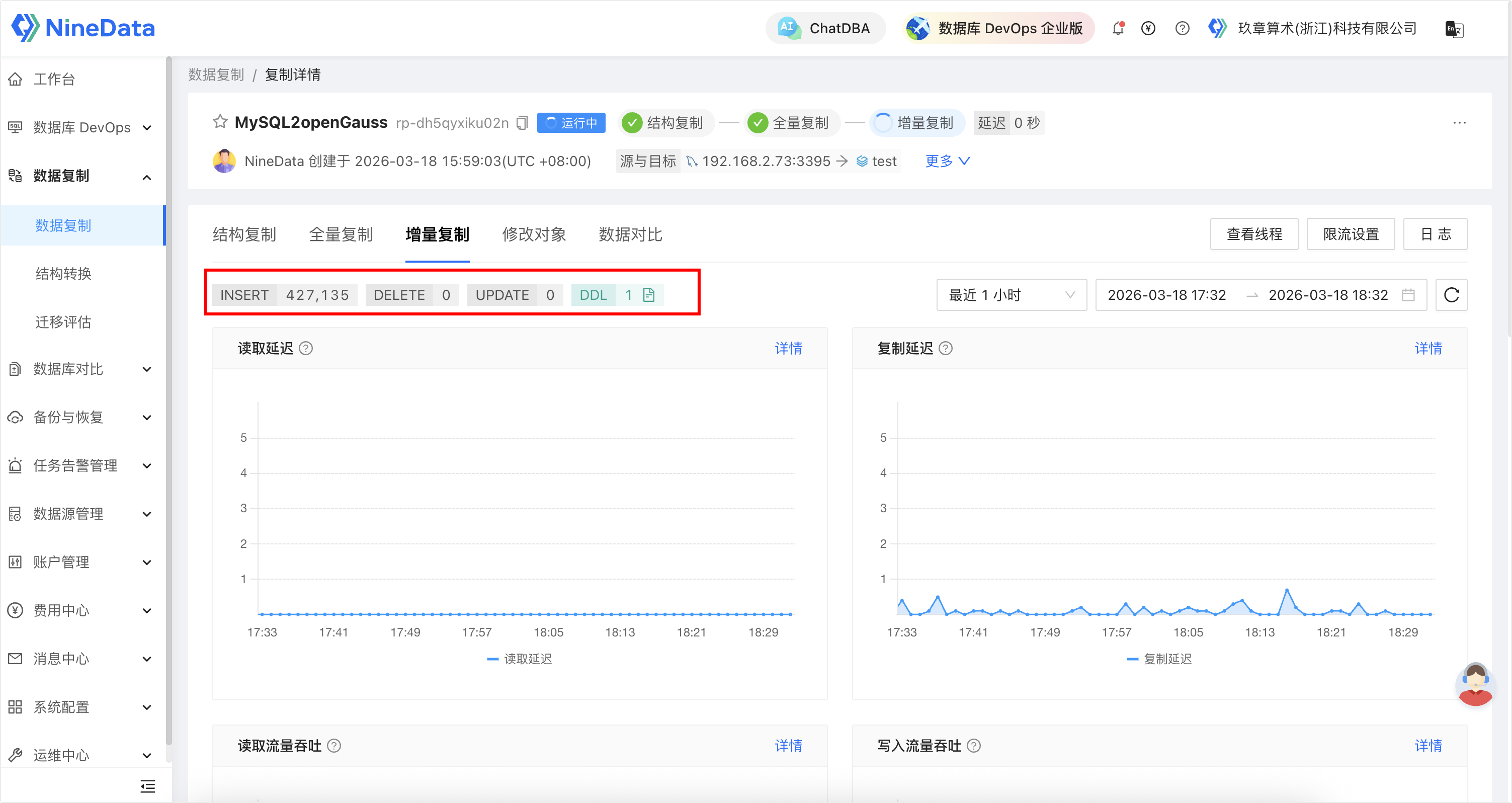Switch to the 全量复制 tab

(341, 234)
